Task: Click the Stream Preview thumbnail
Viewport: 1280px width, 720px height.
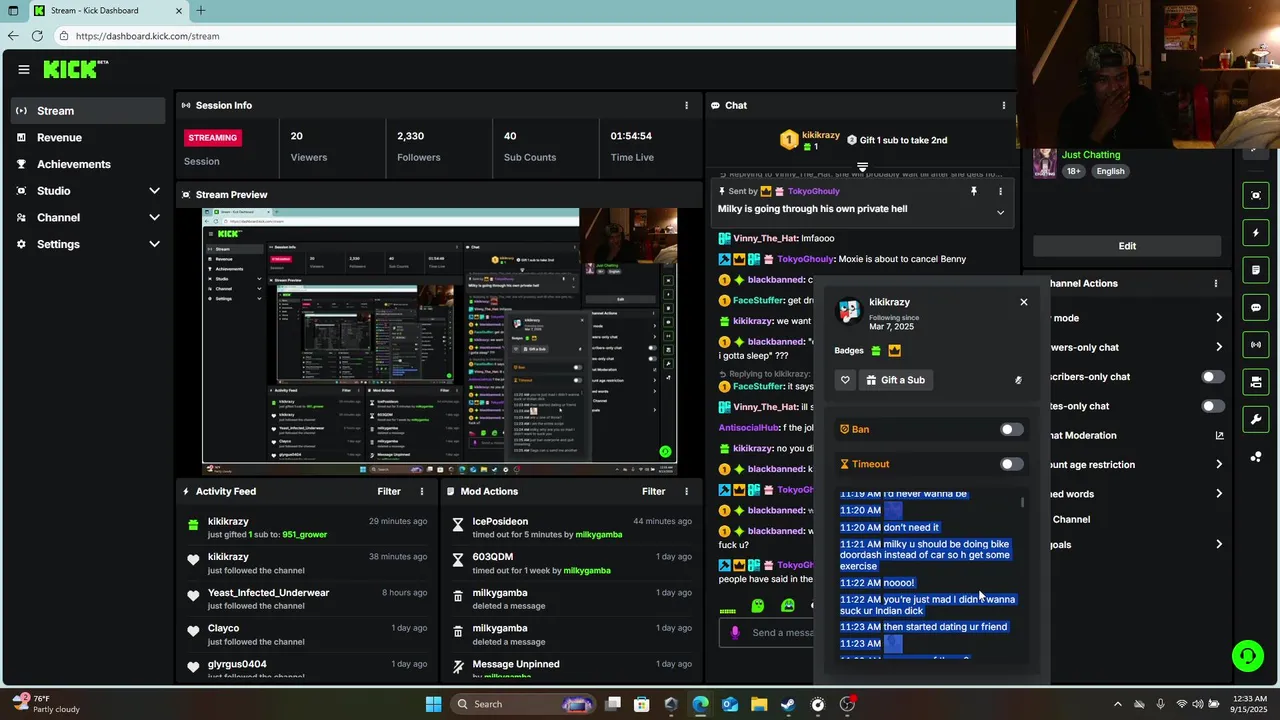Action: pos(439,341)
